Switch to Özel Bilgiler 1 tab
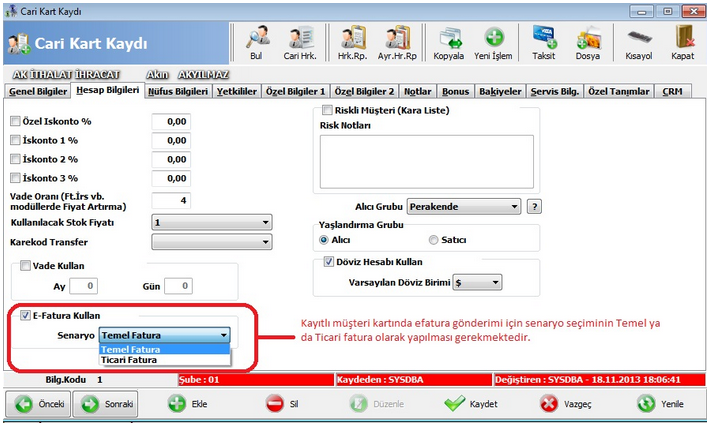 click(x=296, y=91)
